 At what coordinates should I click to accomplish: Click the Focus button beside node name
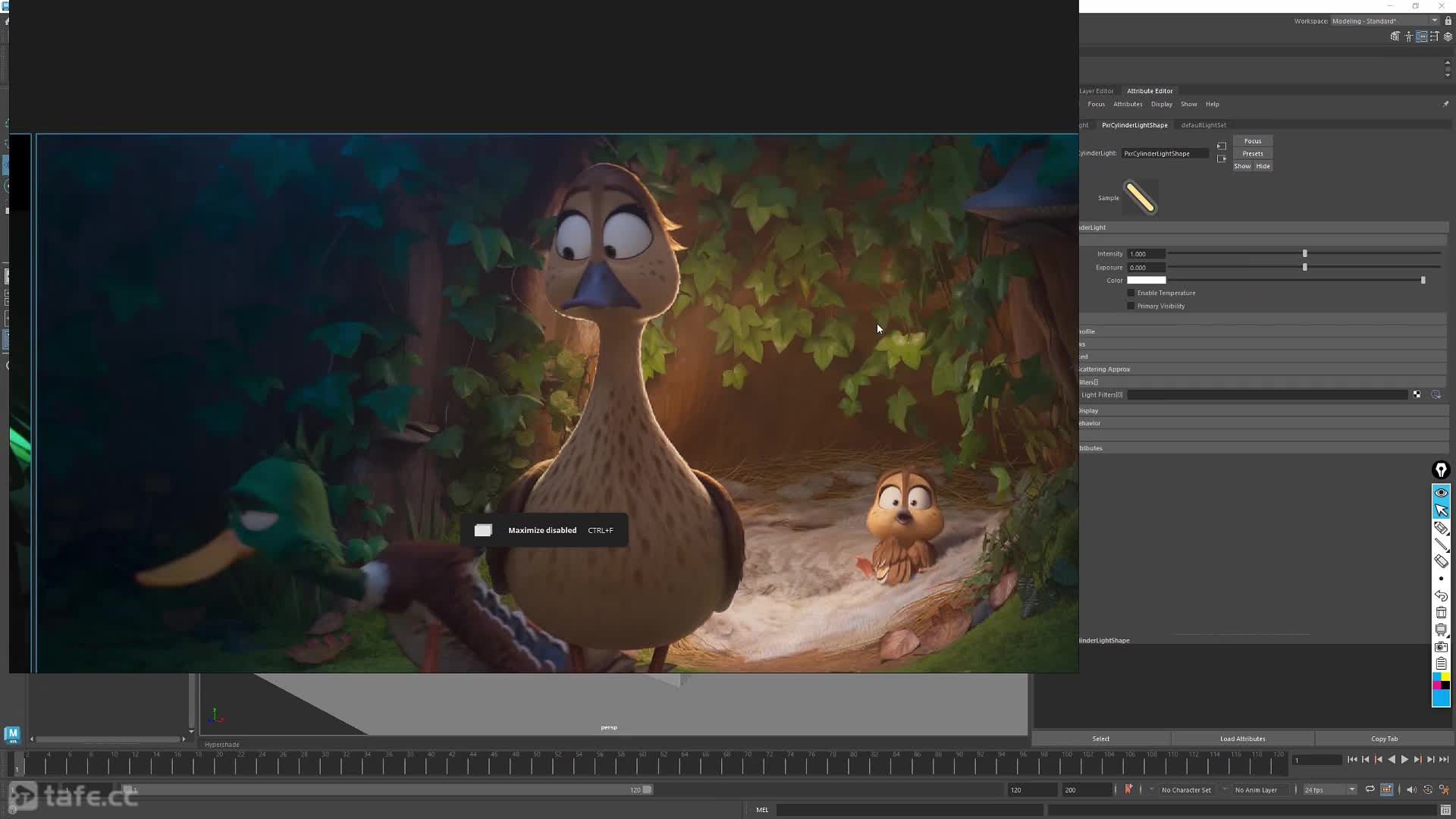(x=1253, y=141)
